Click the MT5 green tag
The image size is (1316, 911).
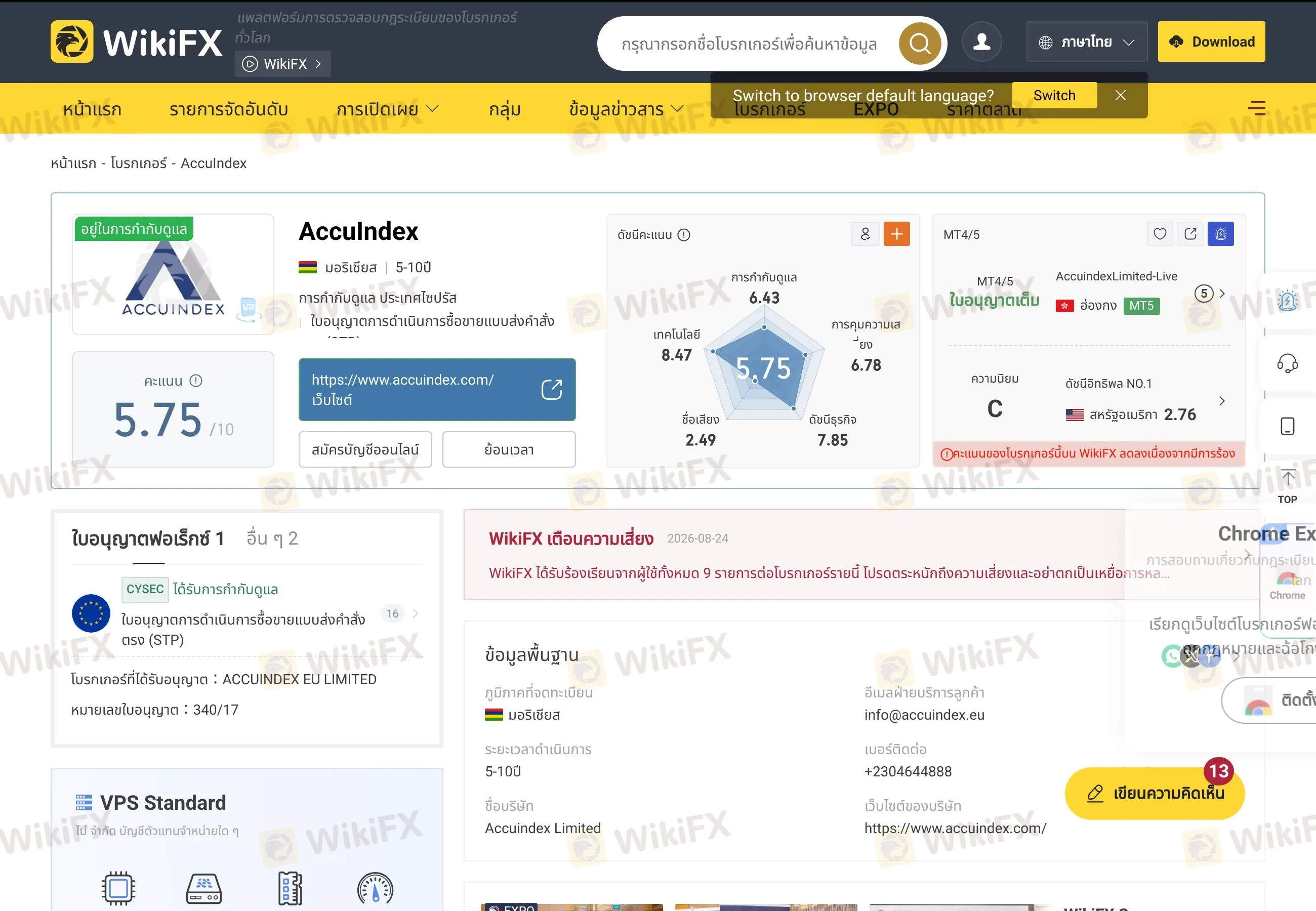[x=1141, y=306]
